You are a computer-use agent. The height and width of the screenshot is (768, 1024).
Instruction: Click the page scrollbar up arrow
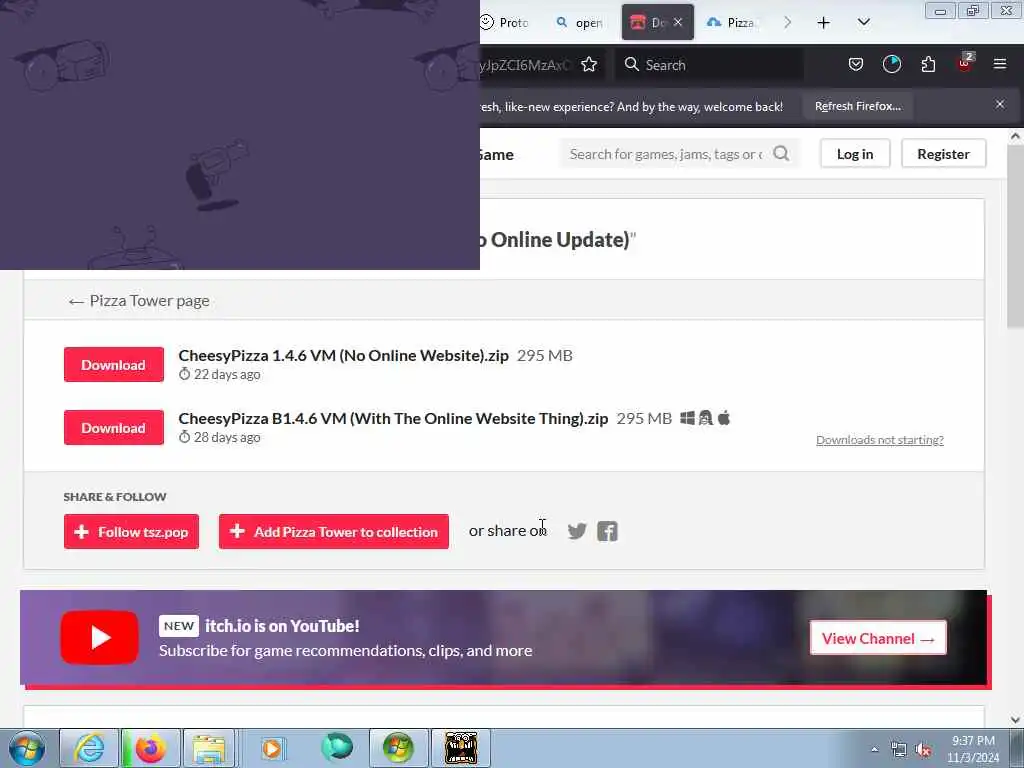pyautogui.click(x=1015, y=136)
